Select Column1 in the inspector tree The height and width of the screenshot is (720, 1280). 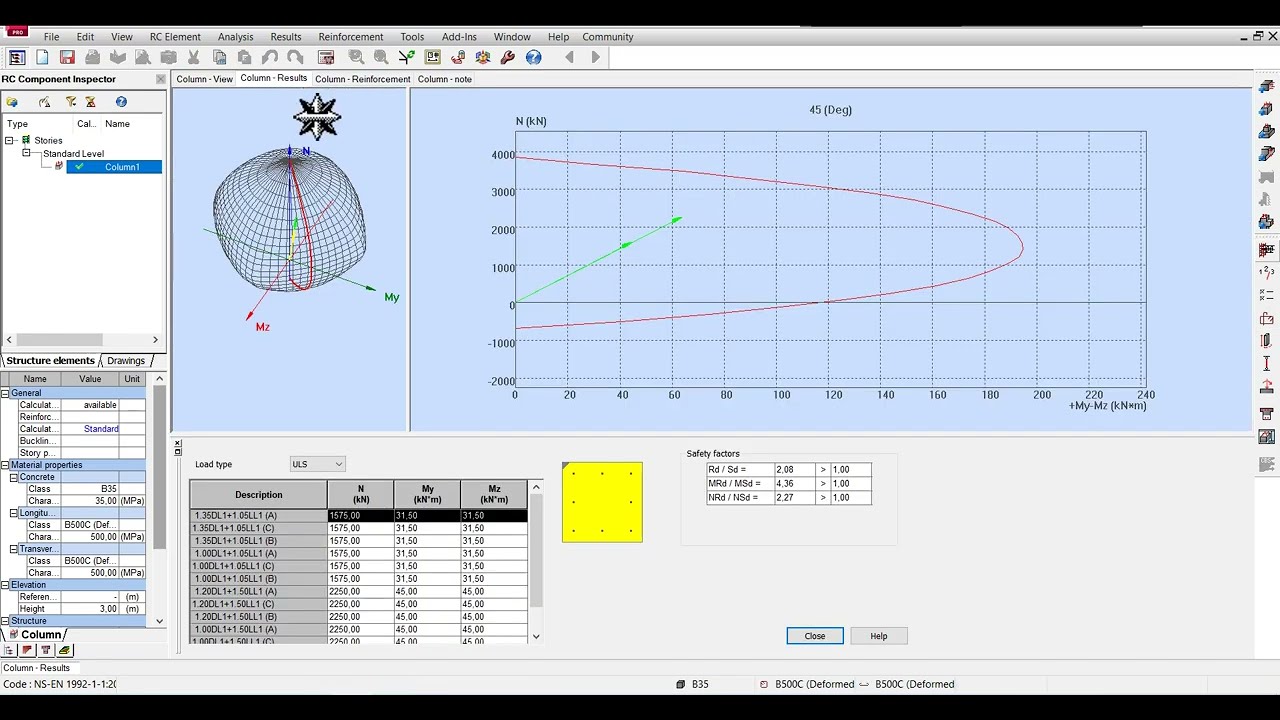[113, 167]
